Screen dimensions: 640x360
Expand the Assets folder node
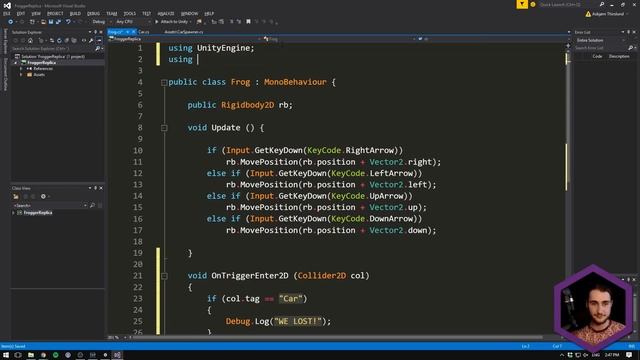pos(21,75)
